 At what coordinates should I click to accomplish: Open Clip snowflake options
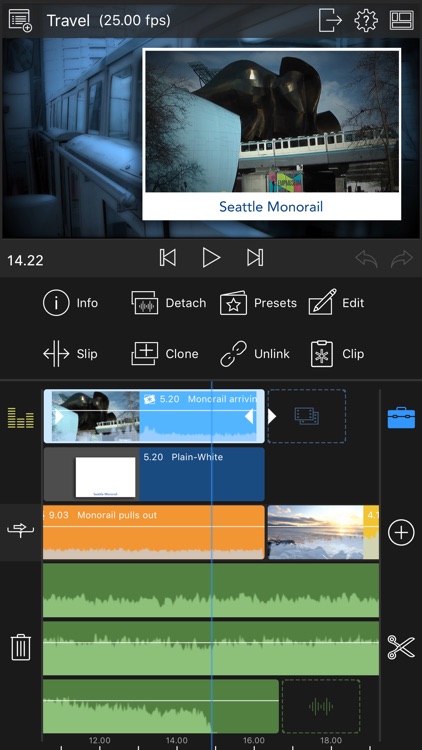click(337, 354)
